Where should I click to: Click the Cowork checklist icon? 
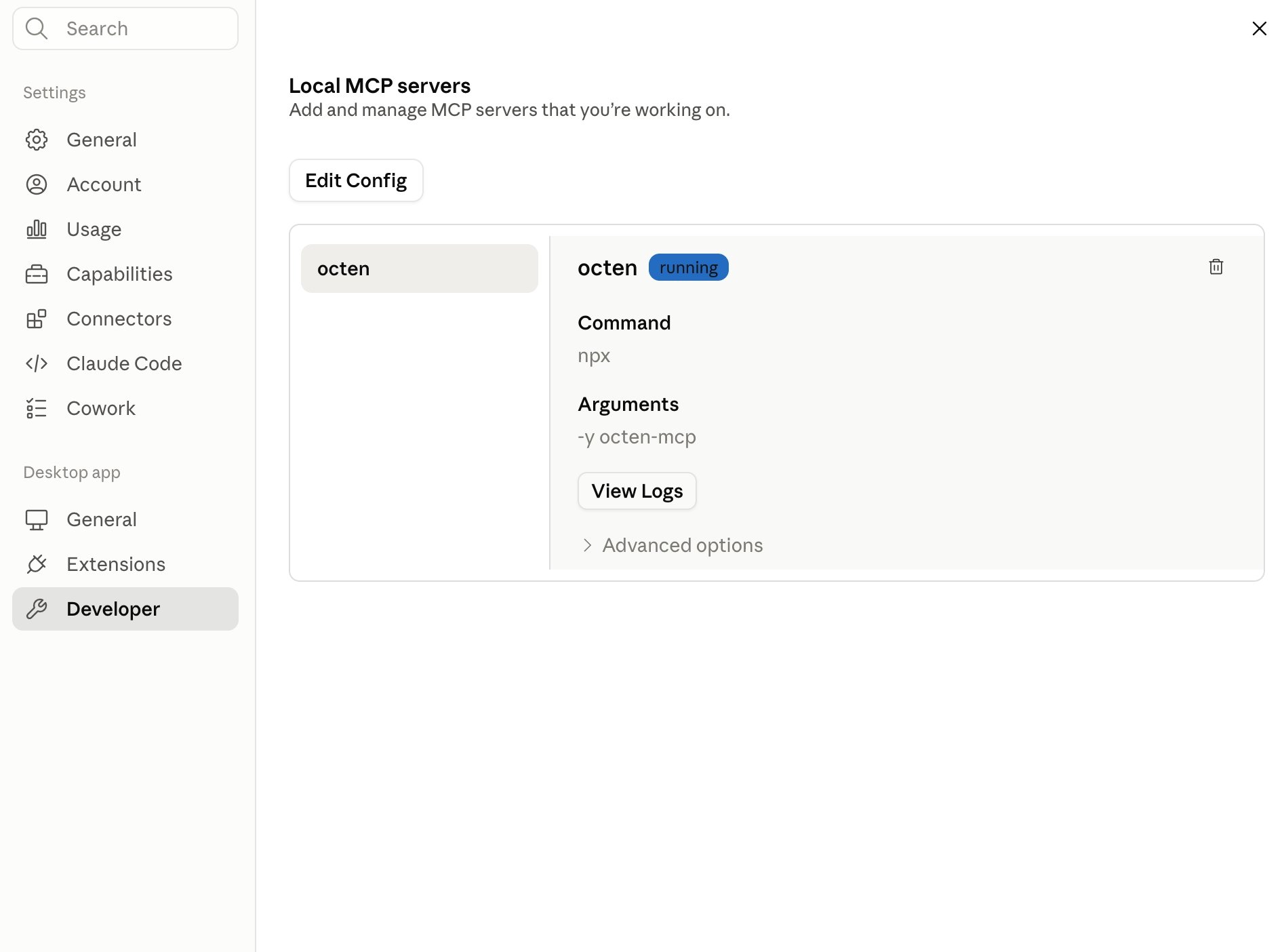37,408
